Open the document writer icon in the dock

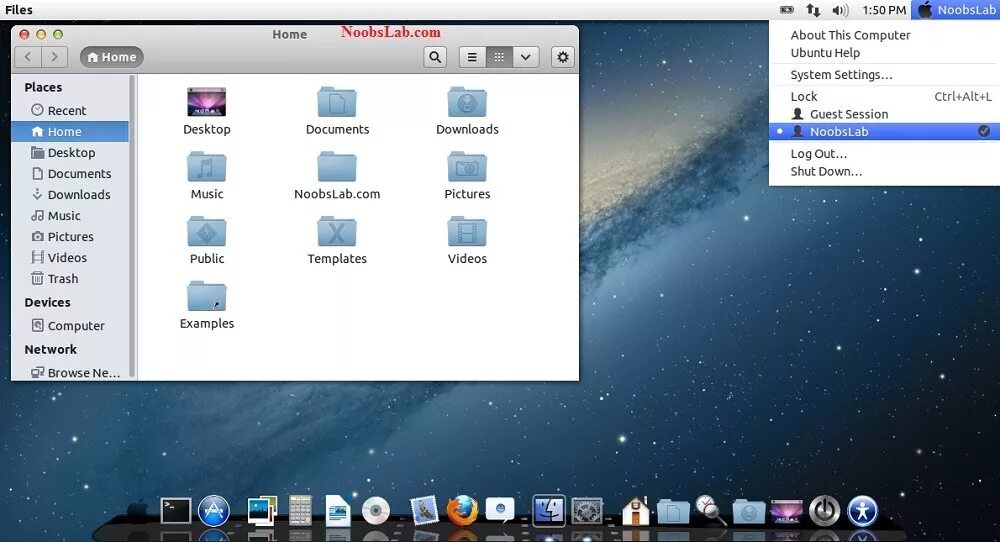[337, 511]
